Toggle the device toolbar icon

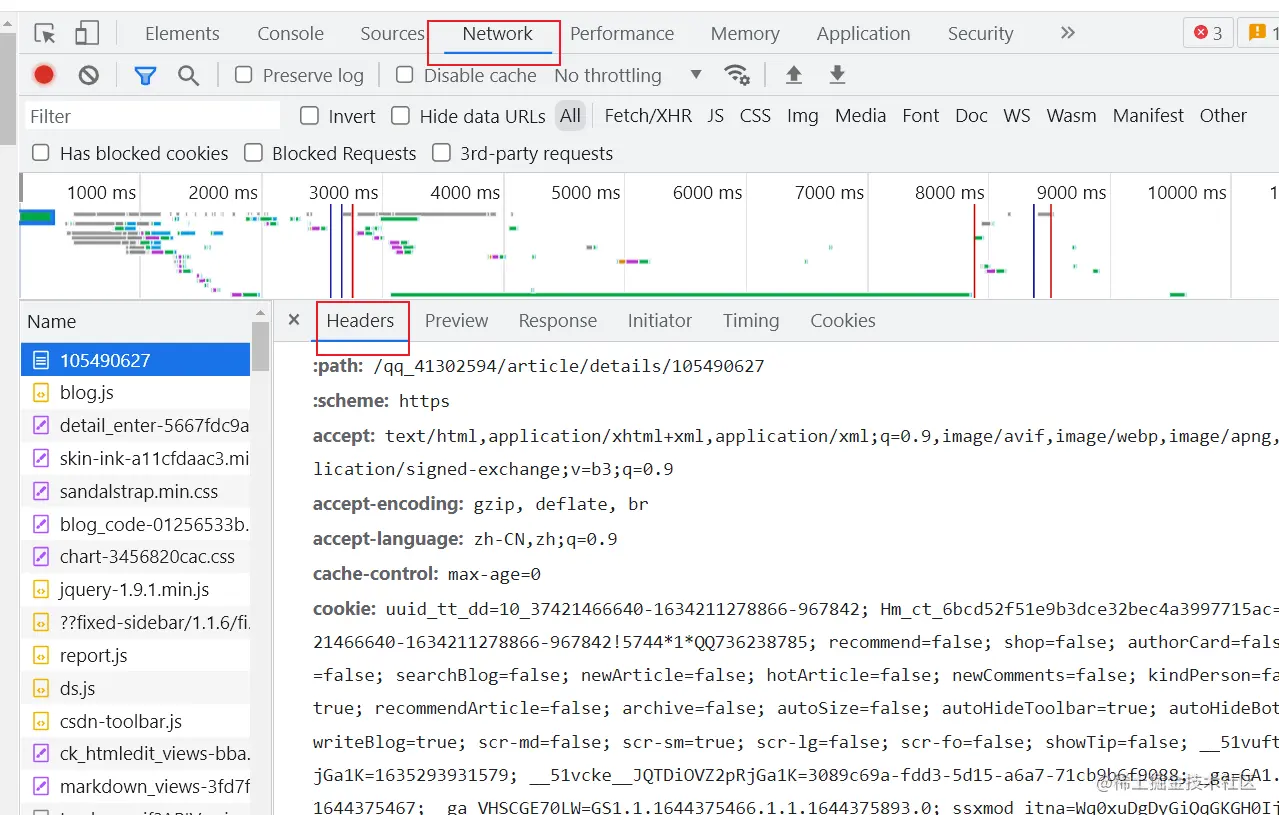88,33
